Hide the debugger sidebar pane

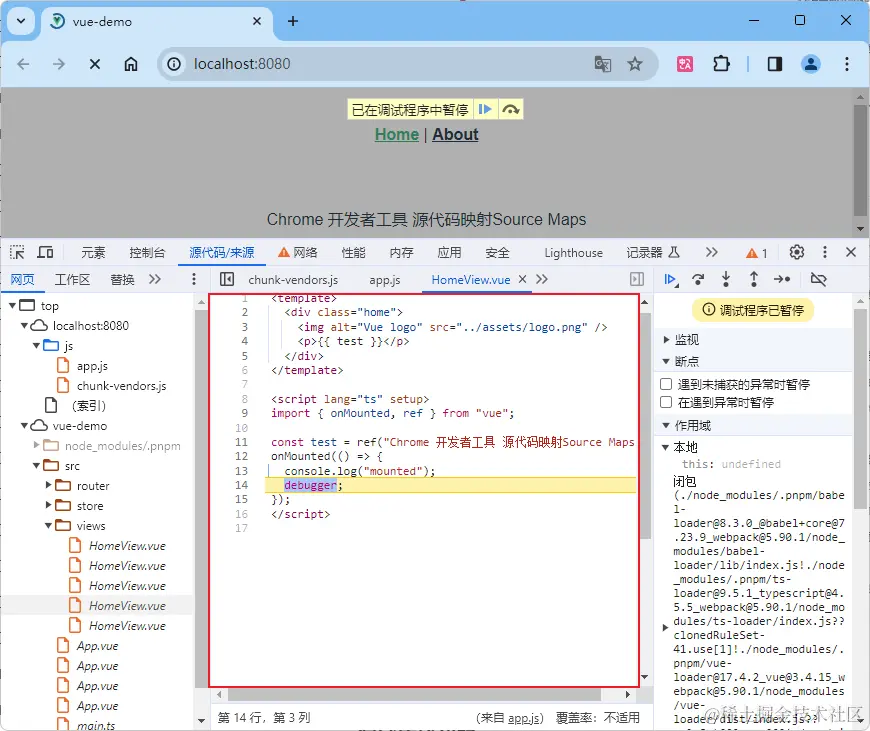[637, 279]
